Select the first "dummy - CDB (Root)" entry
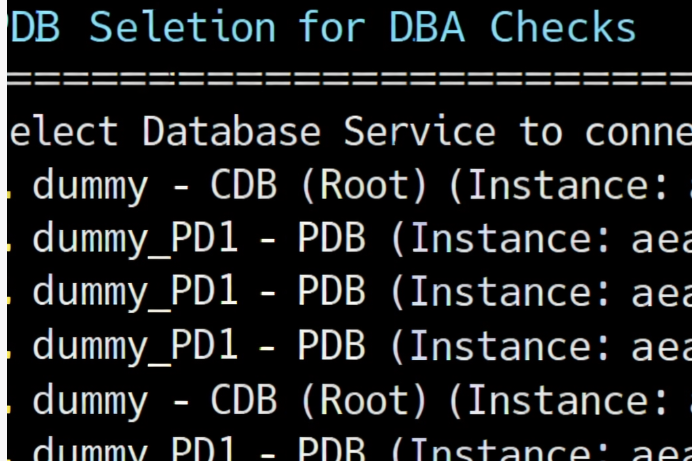Image resolution: width=692 pixels, height=461 pixels. (90, 185)
